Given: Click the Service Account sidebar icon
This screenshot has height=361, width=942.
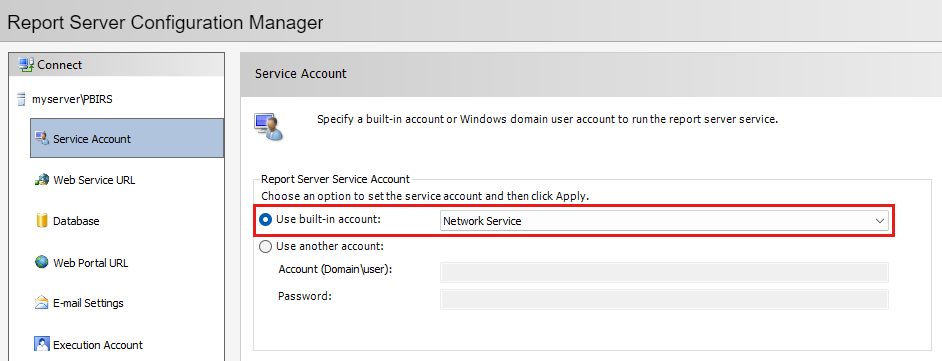Looking at the screenshot, I should (42, 139).
